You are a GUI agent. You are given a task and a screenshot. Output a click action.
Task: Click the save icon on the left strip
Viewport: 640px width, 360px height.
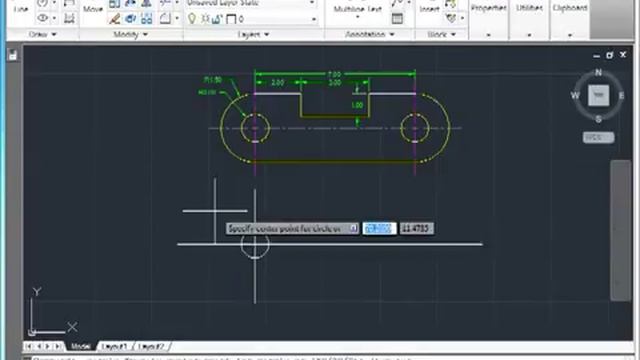coord(13,55)
